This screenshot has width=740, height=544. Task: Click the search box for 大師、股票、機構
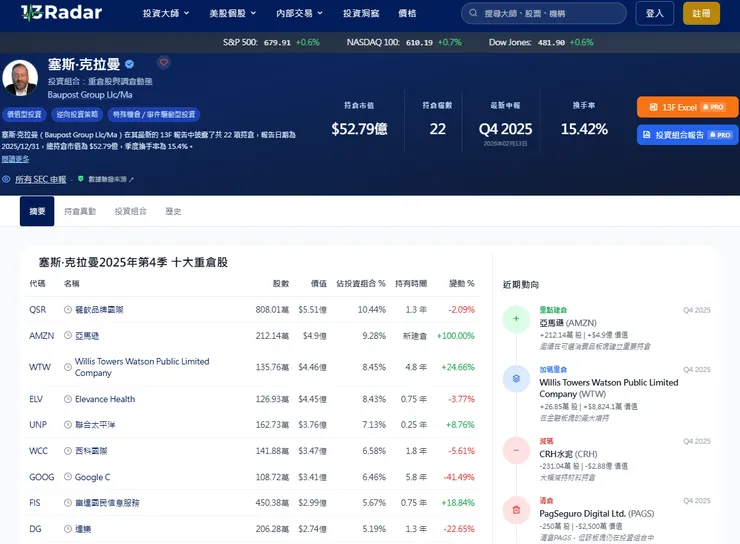pyautogui.click(x=544, y=13)
